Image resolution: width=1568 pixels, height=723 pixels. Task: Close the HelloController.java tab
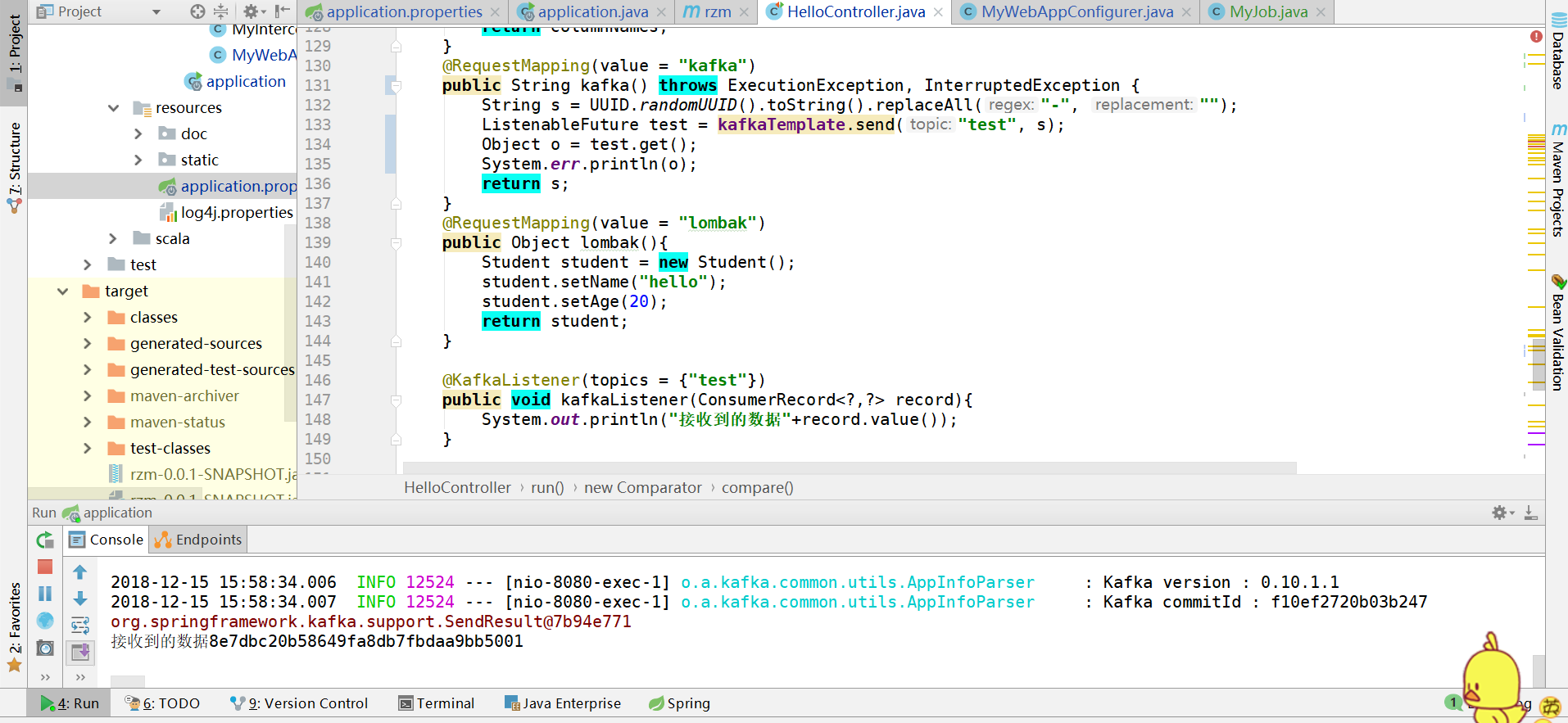click(938, 12)
